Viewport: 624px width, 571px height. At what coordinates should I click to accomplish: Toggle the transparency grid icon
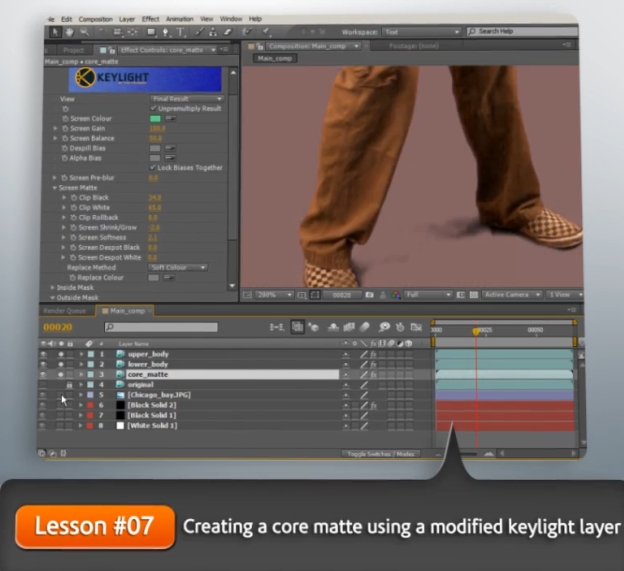pyautogui.click(x=474, y=295)
